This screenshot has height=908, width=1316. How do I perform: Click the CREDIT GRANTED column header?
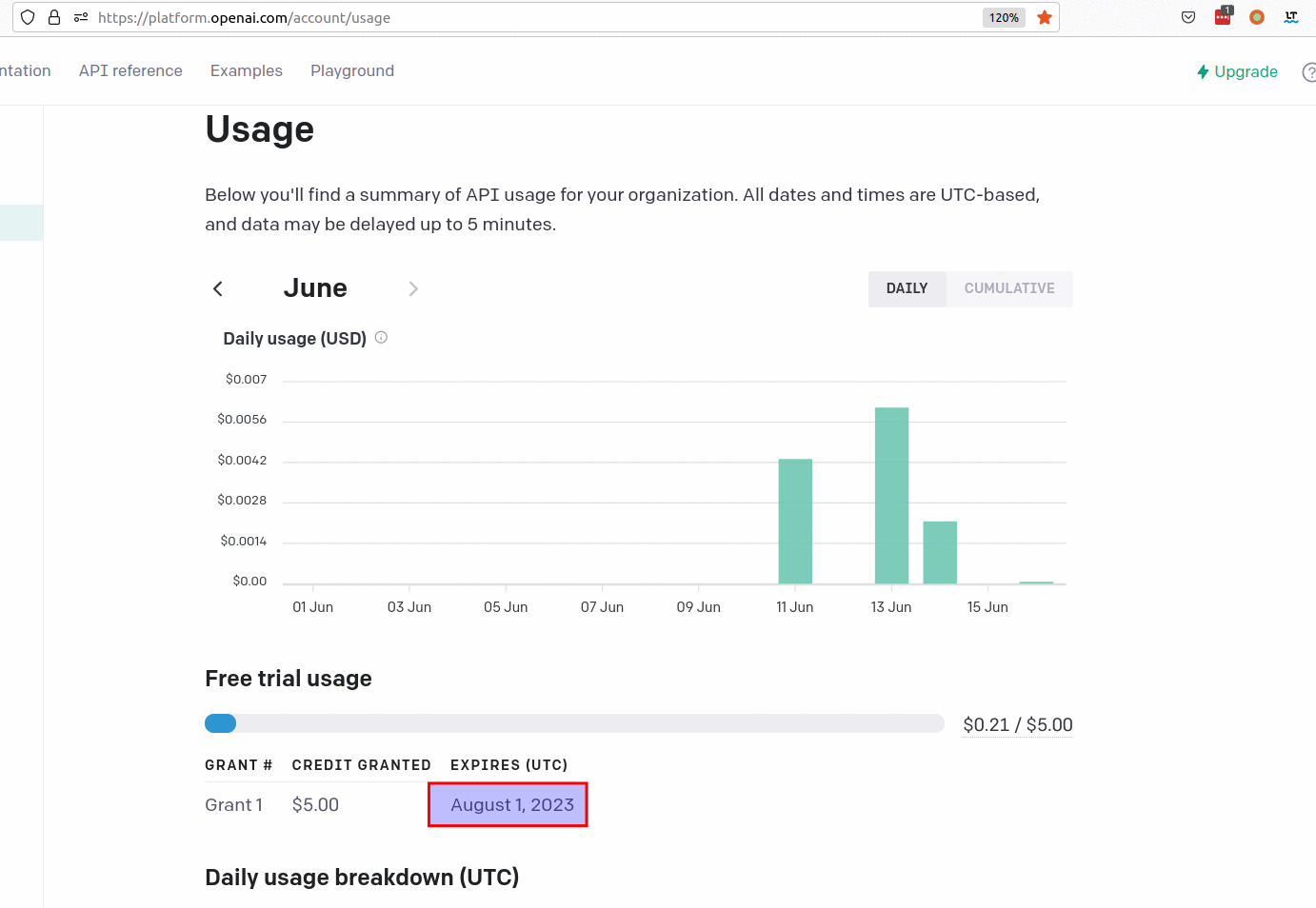point(361,764)
